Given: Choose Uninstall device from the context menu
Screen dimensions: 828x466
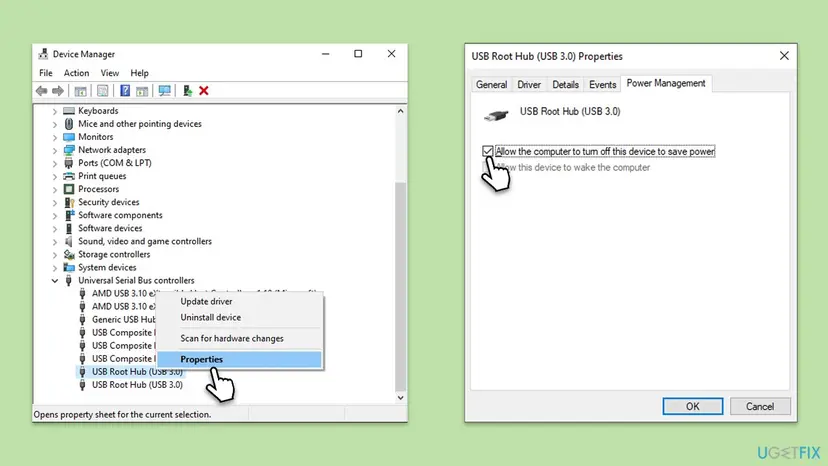Looking at the screenshot, I should point(239,318).
